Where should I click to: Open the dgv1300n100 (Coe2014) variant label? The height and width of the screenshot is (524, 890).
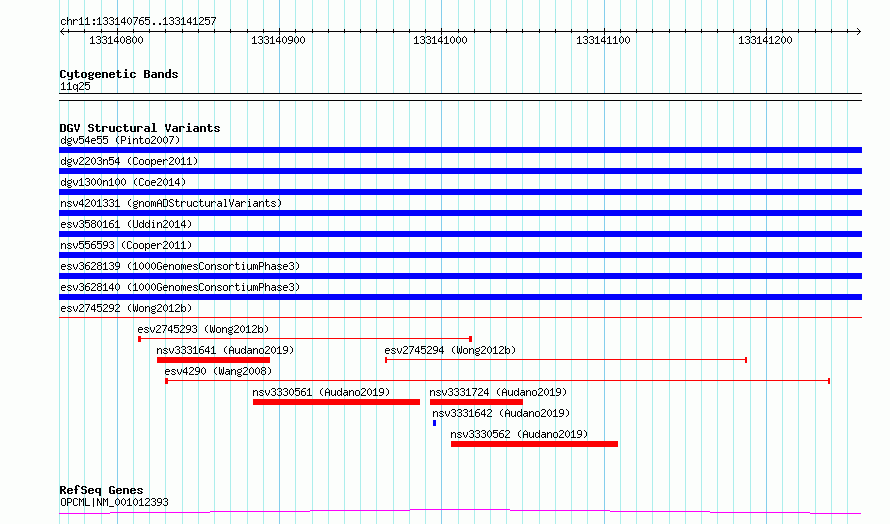click(123, 182)
